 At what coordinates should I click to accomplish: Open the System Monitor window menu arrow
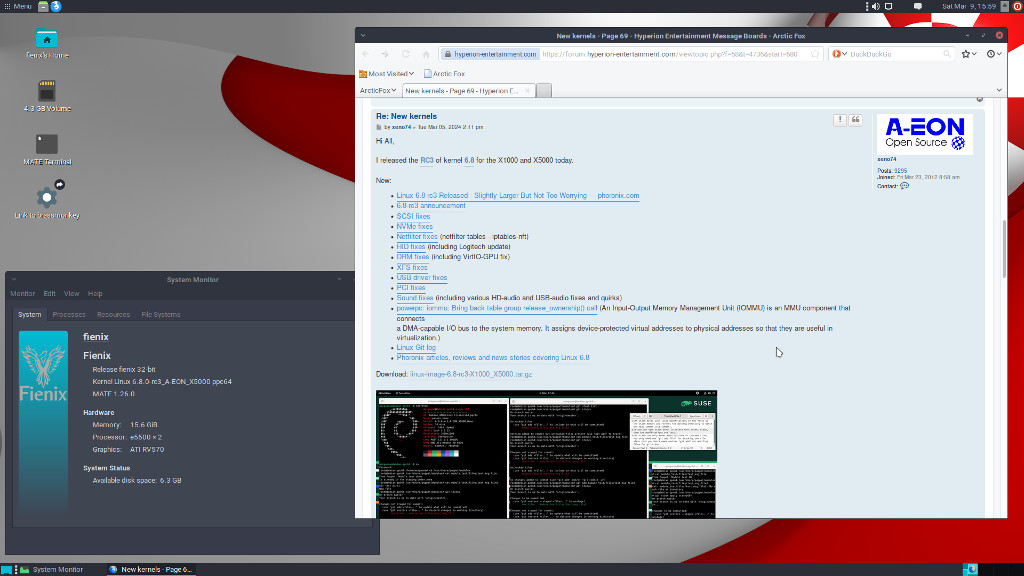point(14,280)
